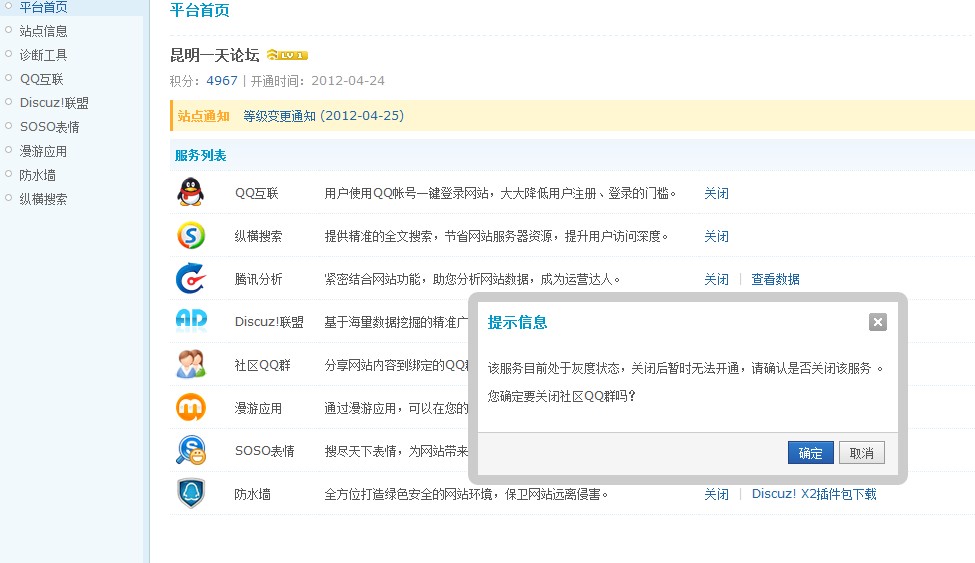Click the 服务列表 section heading
The width and height of the screenshot is (975, 563).
point(200,156)
